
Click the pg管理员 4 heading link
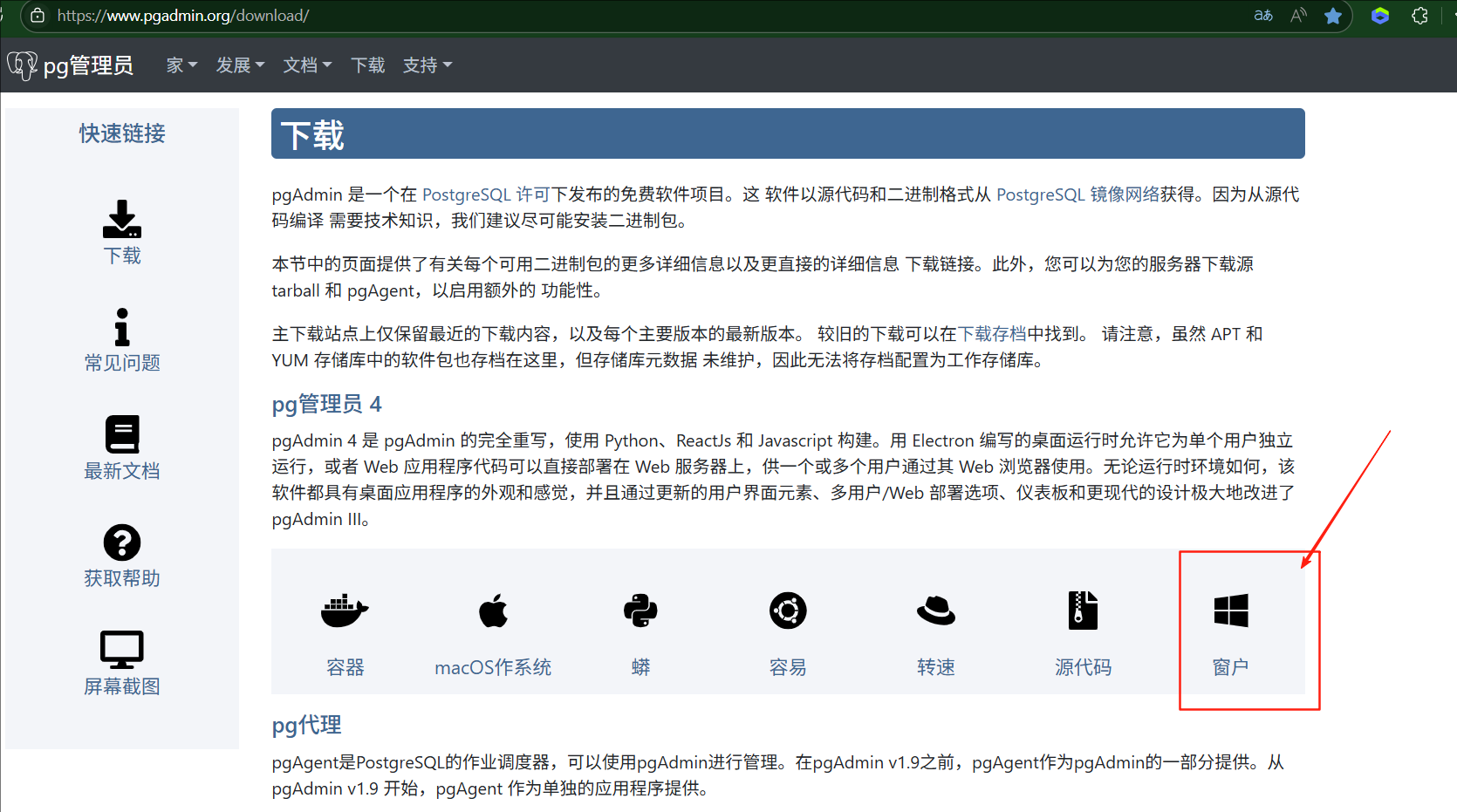coord(326,404)
